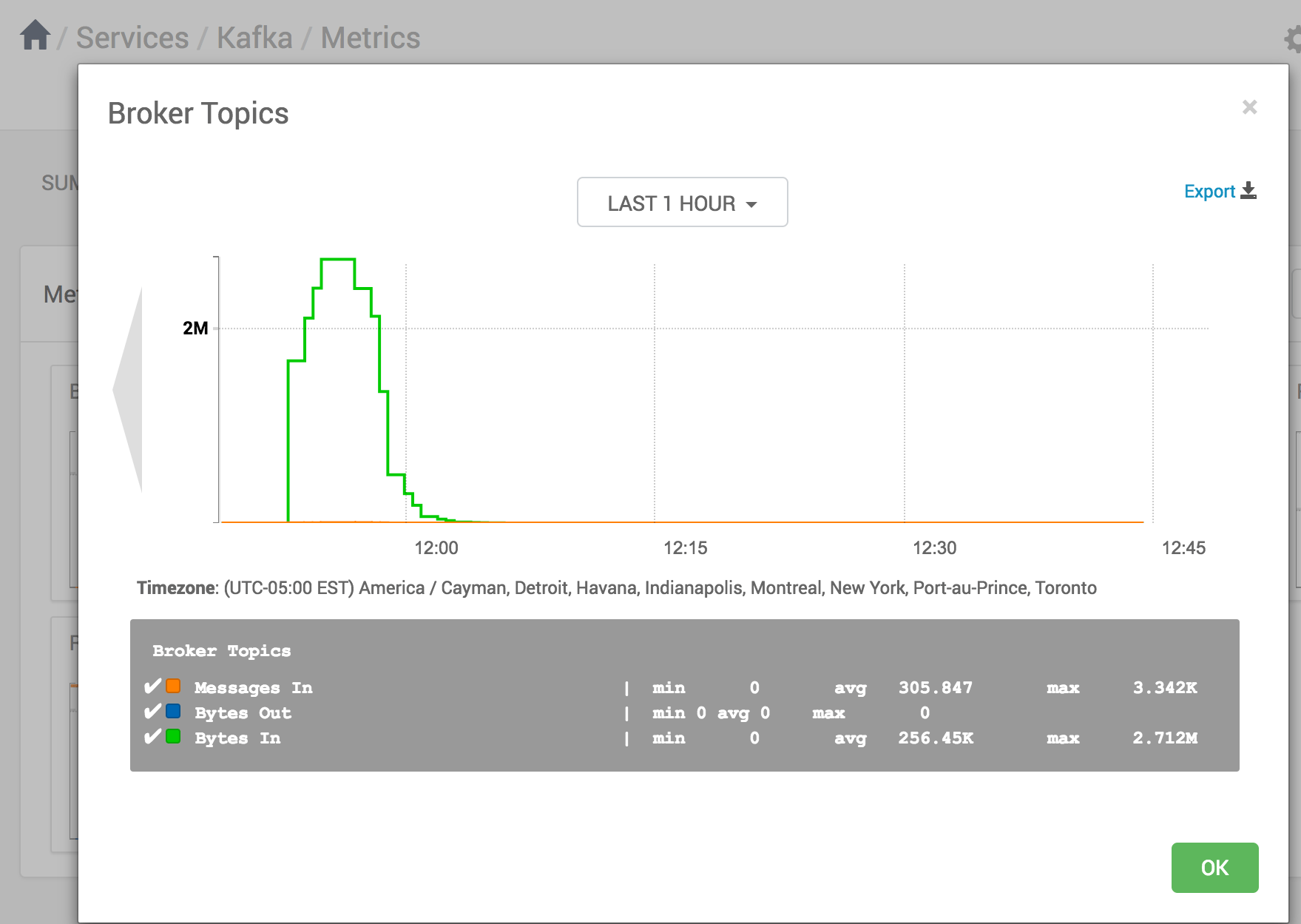This screenshot has width=1301, height=924.
Task: Click the orange Messages In color swatch
Action: [x=173, y=686]
